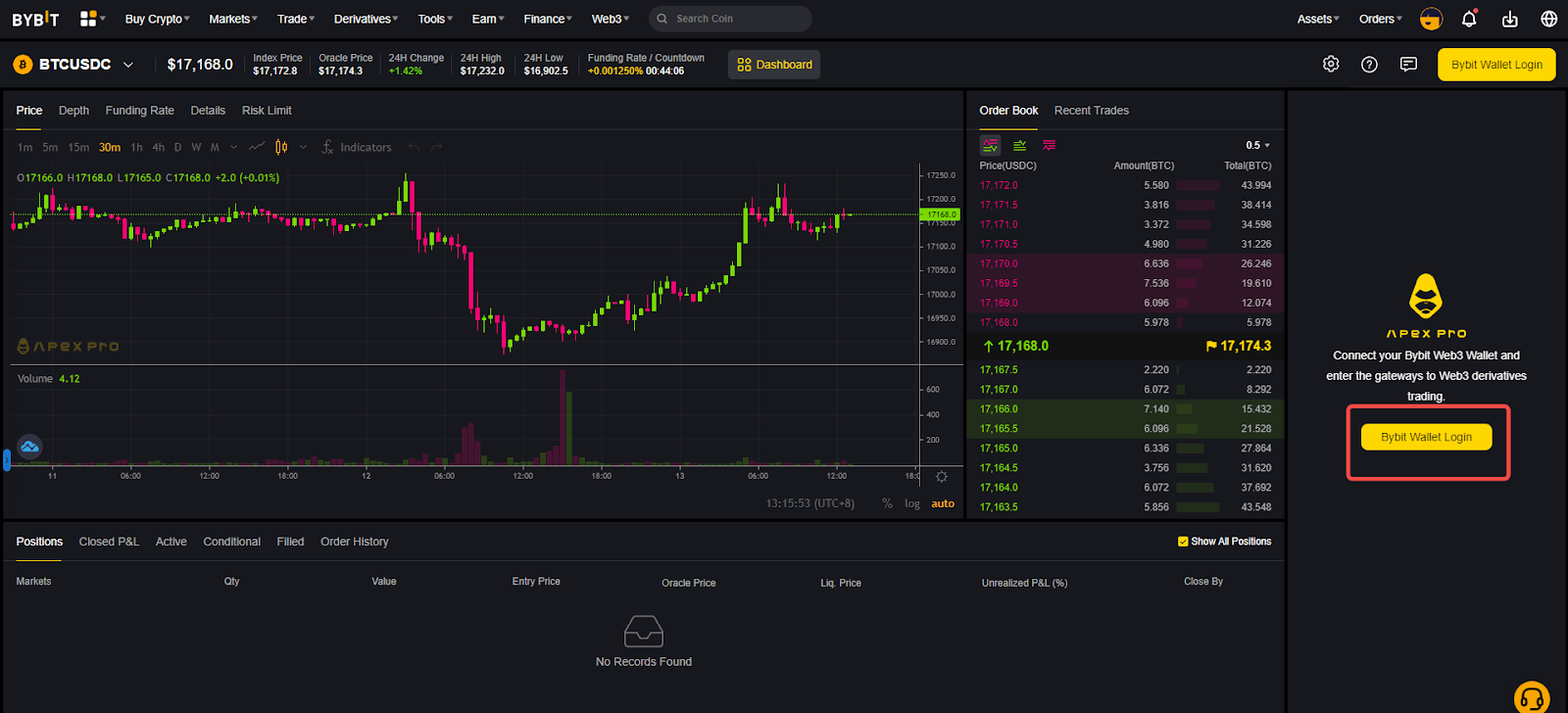The height and width of the screenshot is (713, 1568).
Task: Open the chat message icon
Action: (x=1408, y=64)
